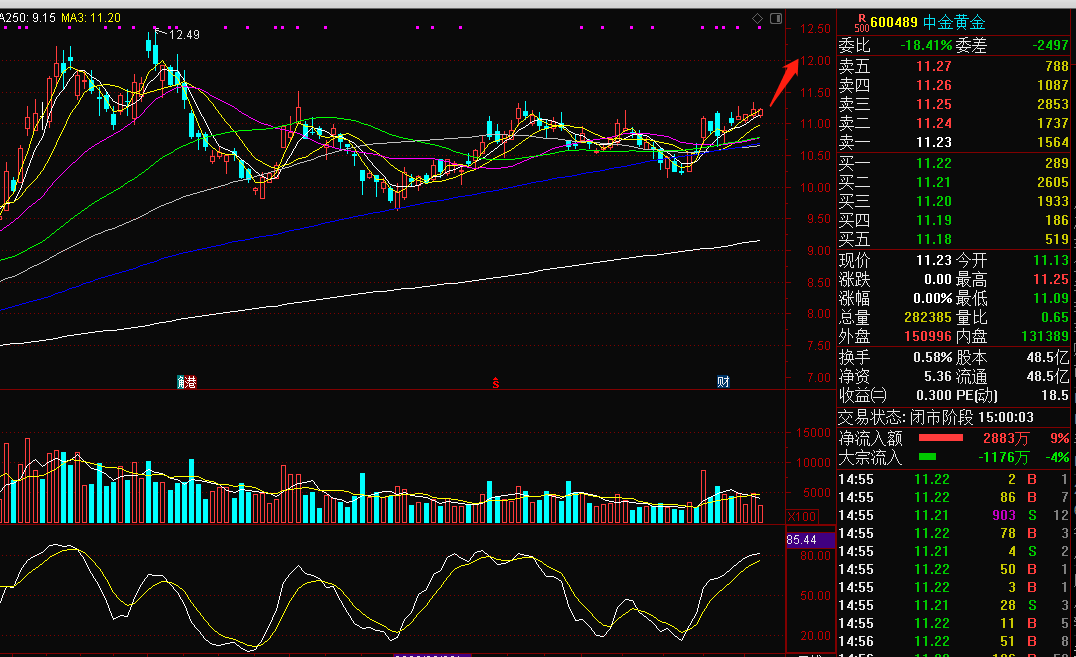Click the 总量 value 282385
Viewport: 1076px width, 657px height.
(928, 318)
